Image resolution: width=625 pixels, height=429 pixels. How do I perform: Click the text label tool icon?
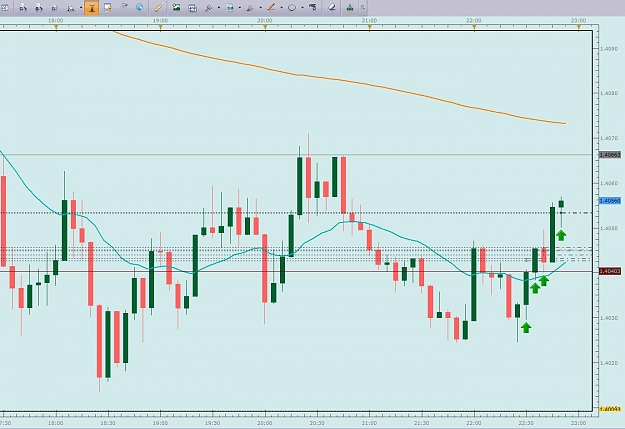tap(313, 8)
